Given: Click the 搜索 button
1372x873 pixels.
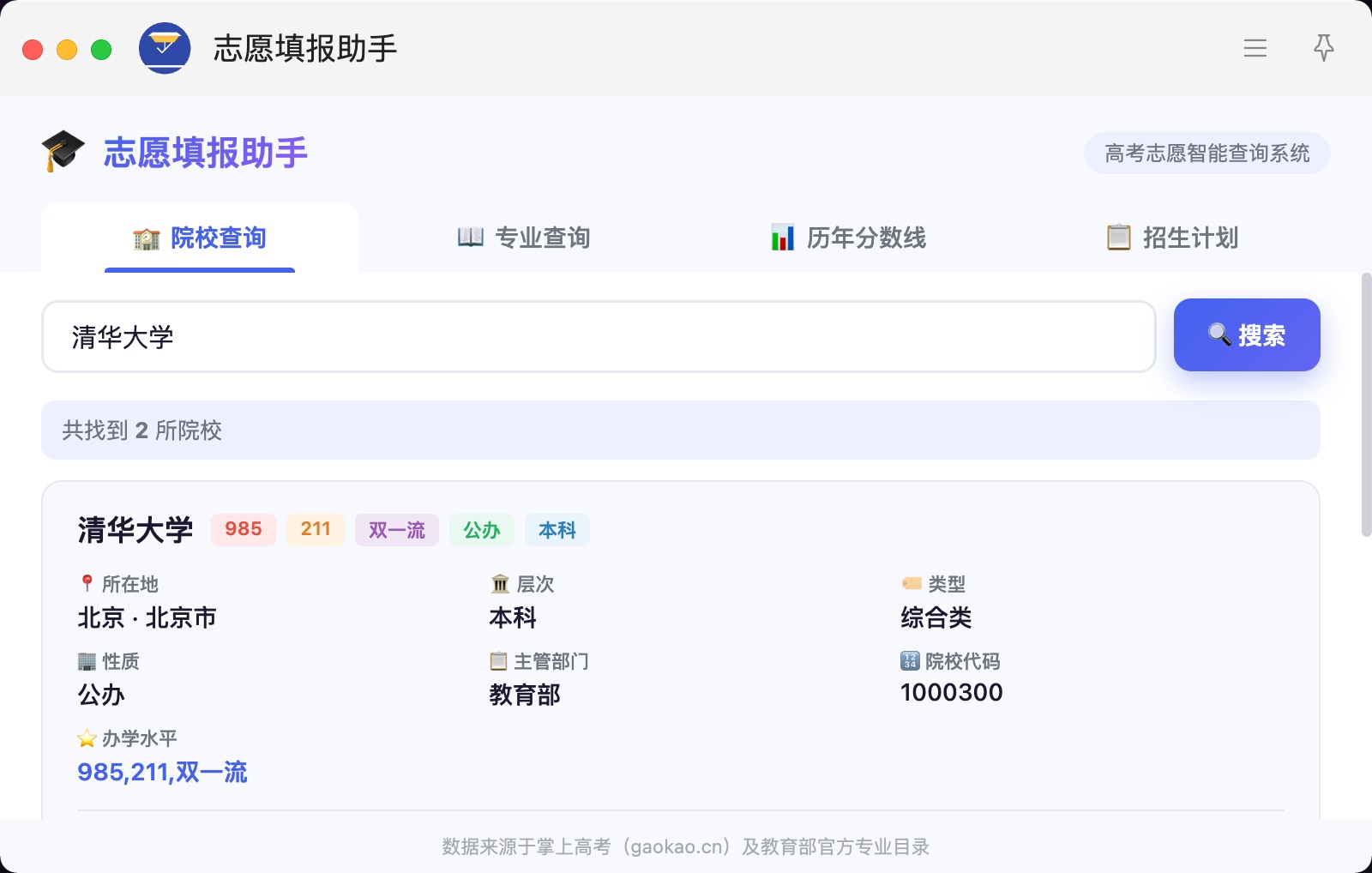Looking at the screenshot, I should (x=1247, y=334).
